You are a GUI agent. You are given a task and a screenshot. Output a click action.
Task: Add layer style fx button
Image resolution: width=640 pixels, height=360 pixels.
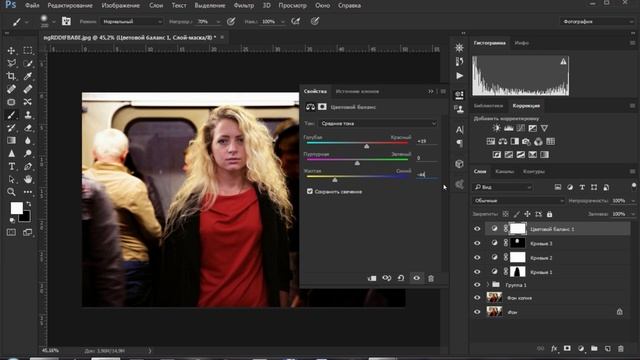click(554, 349)
